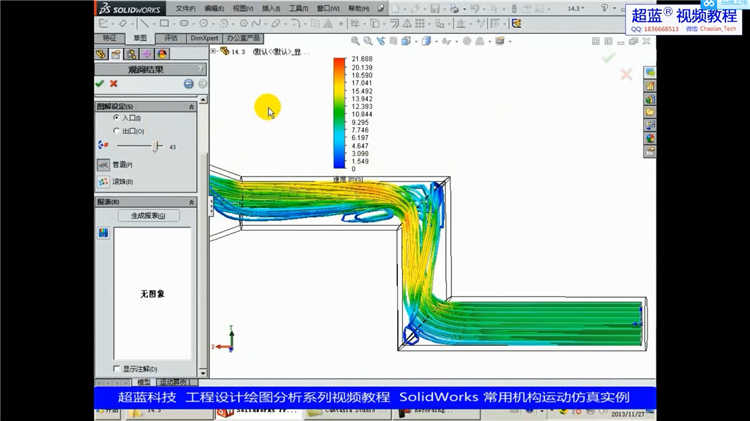
Task: Open the Display Style dropdown arrow
Action: pyautogui.click(x=436, y=42)
